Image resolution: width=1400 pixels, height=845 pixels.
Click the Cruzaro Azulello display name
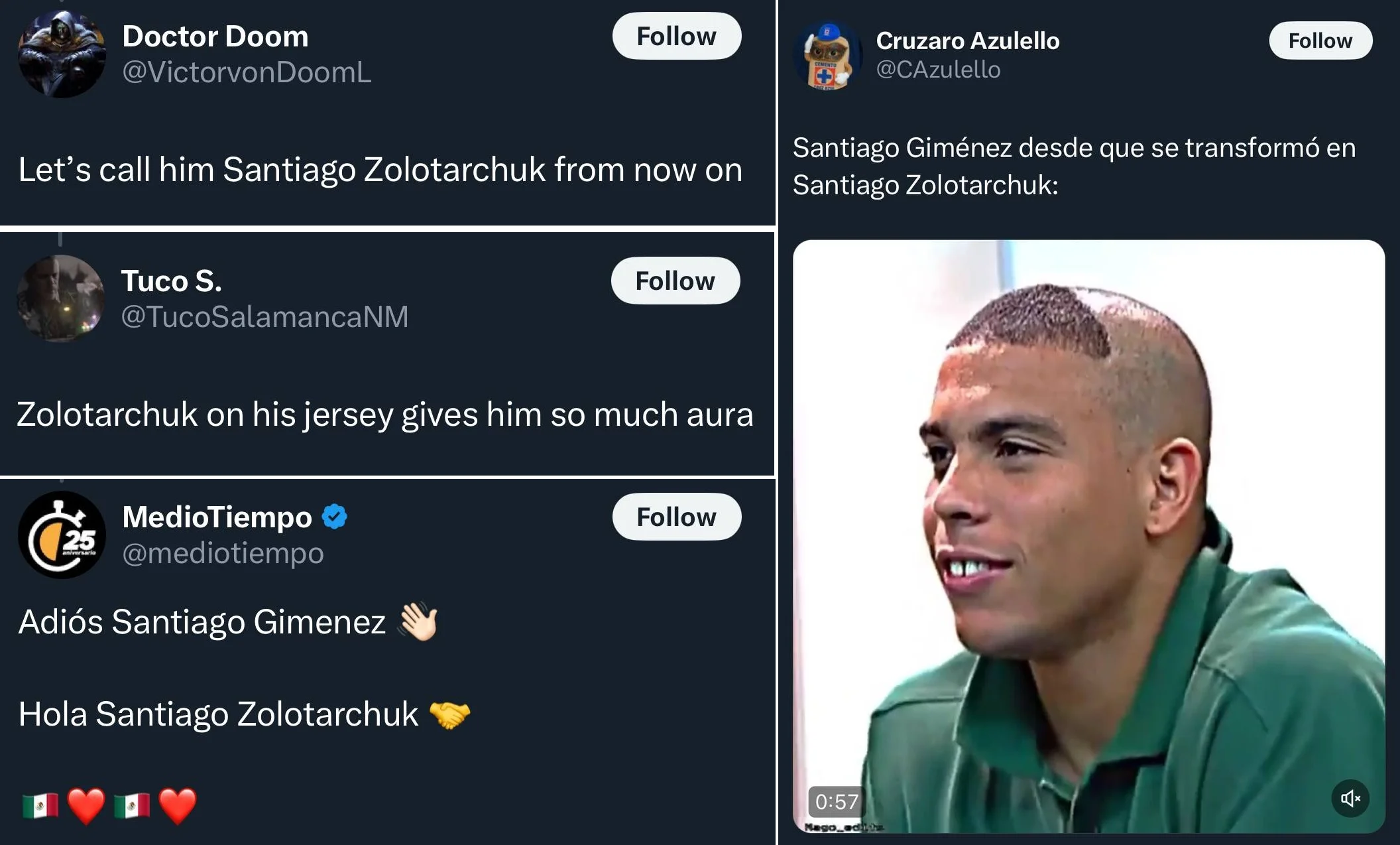[968, 40]
